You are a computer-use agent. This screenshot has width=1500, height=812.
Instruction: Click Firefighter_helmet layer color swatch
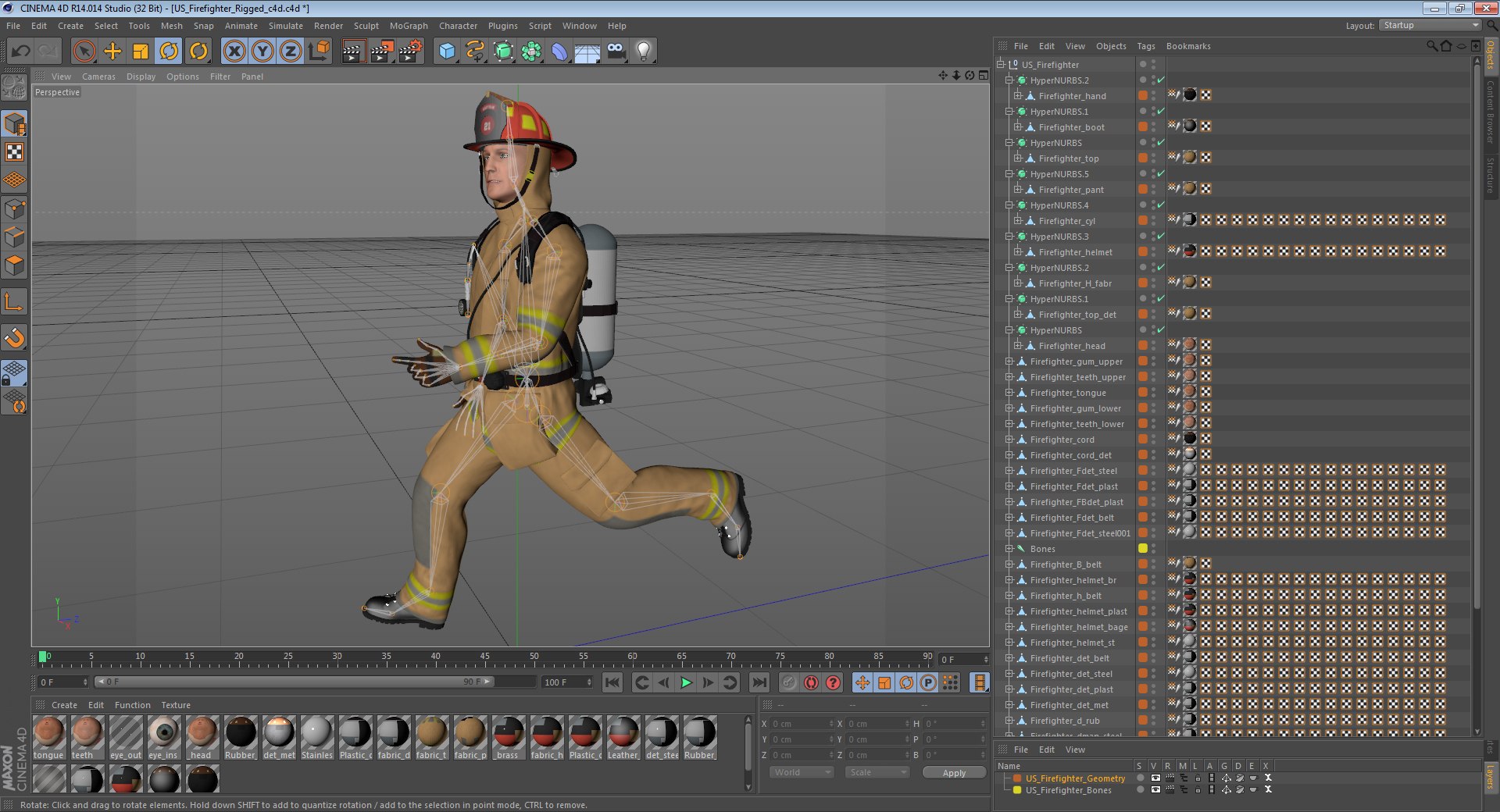click(1142, 251)
